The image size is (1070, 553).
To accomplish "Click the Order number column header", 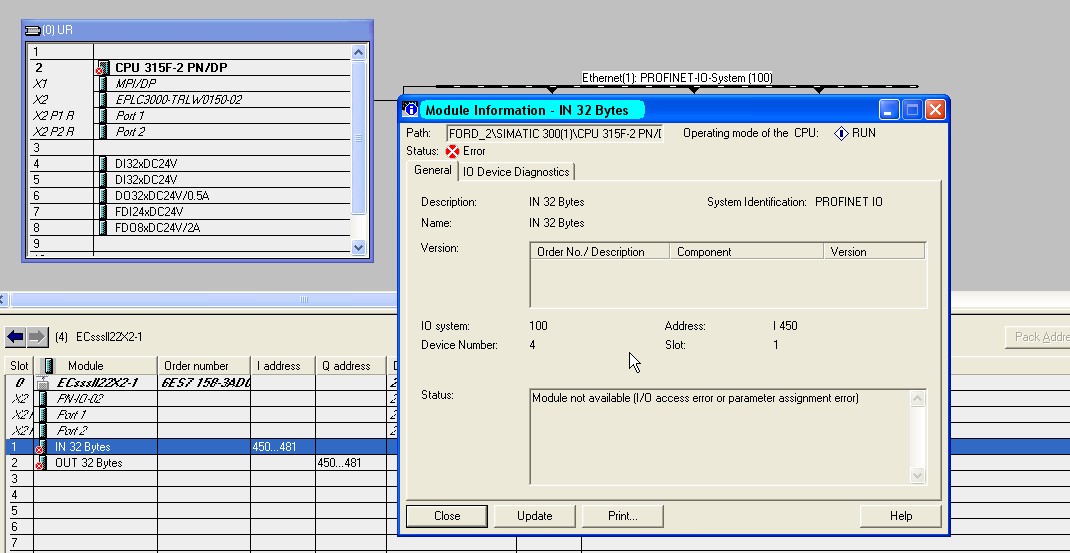I will pyautogui.click(x=203, y=366).
